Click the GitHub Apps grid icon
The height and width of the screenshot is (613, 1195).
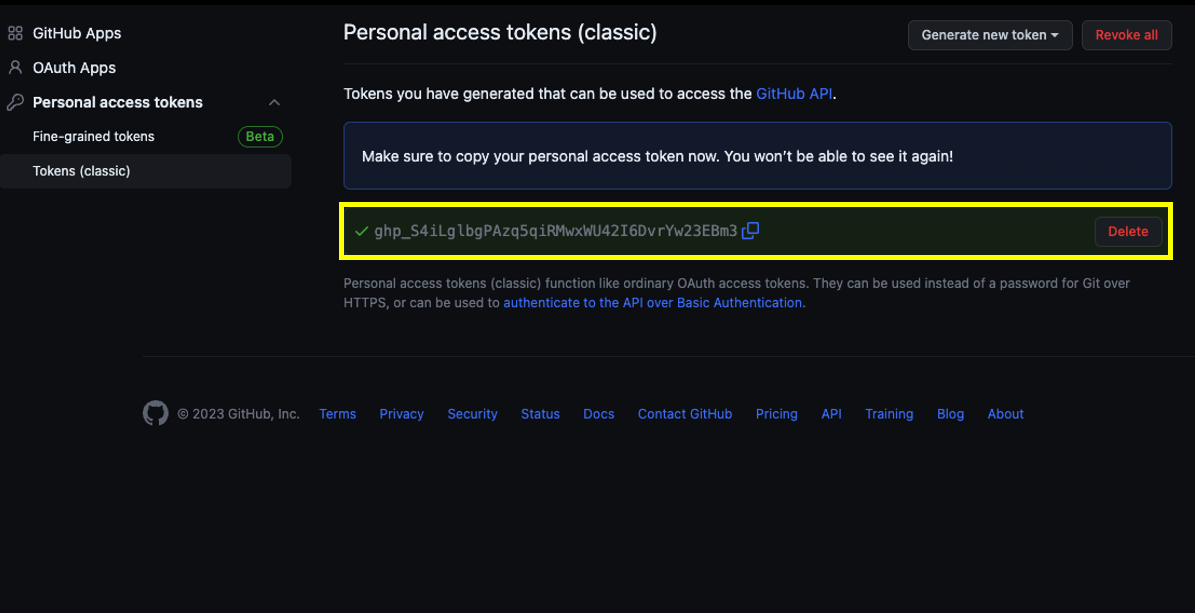click(15, 34)
